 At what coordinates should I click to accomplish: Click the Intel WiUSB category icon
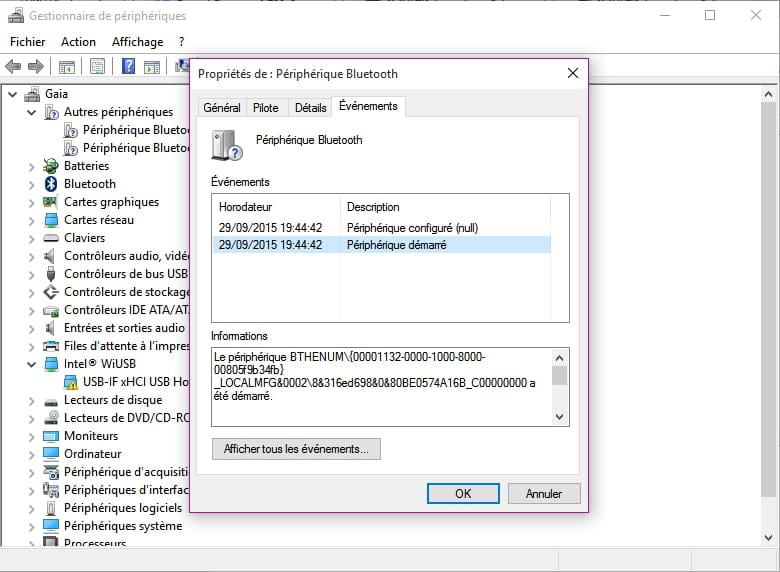click(x=51, y=364)
